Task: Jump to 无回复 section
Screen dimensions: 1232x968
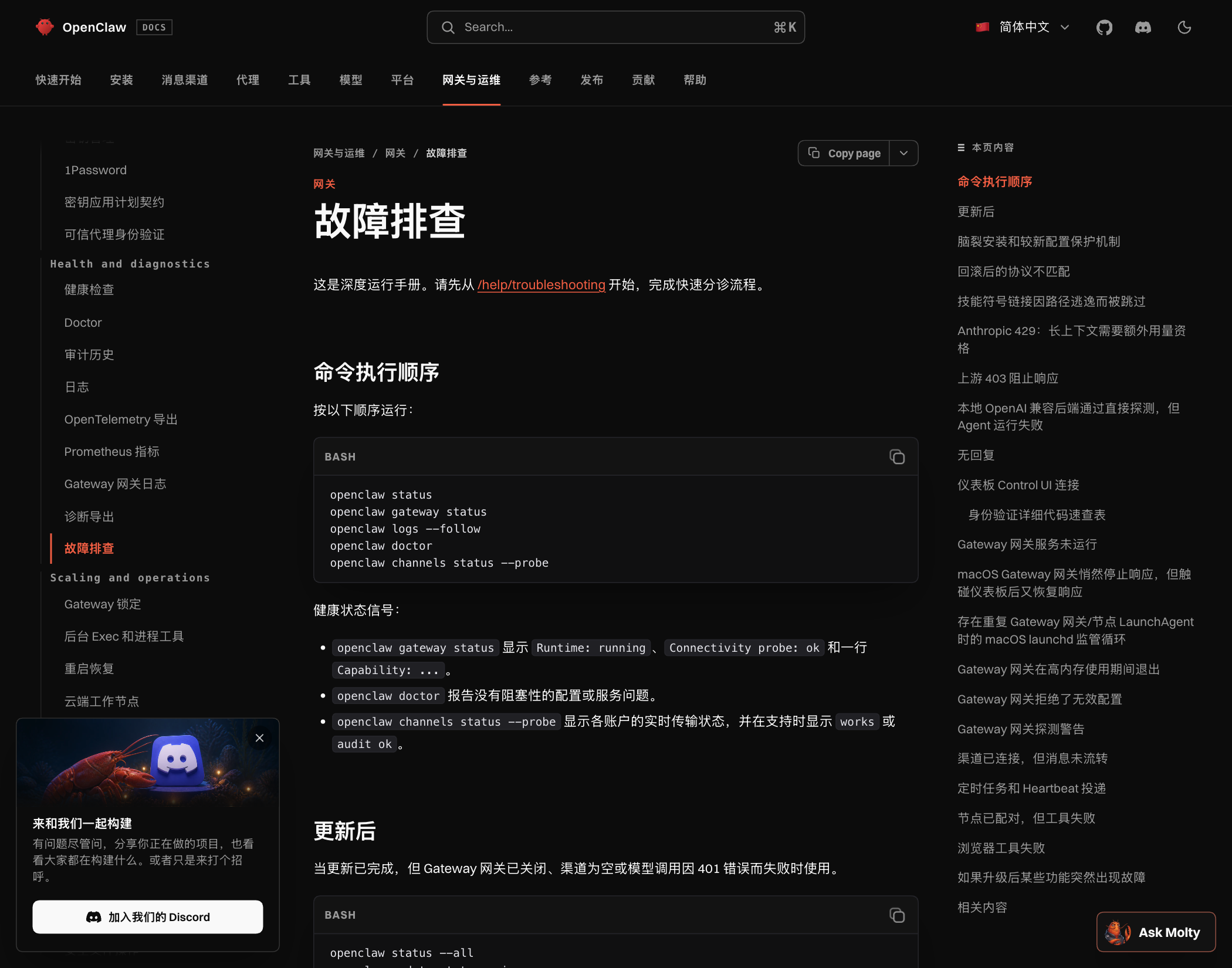Action: (x=976, y=455)
